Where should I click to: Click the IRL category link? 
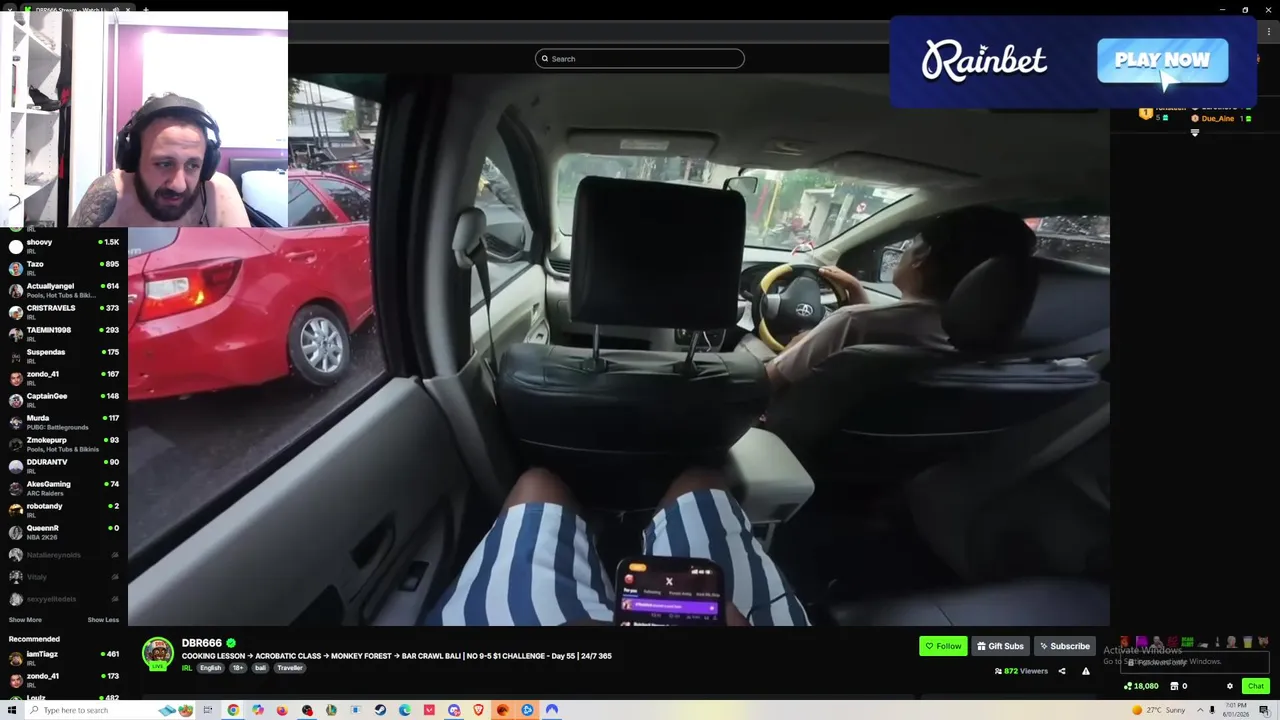point(187,668)
